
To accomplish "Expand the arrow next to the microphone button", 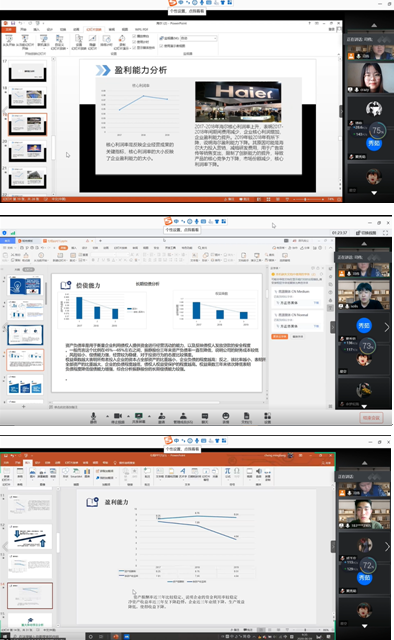I will pyautogui.click(x=108, y=416).
